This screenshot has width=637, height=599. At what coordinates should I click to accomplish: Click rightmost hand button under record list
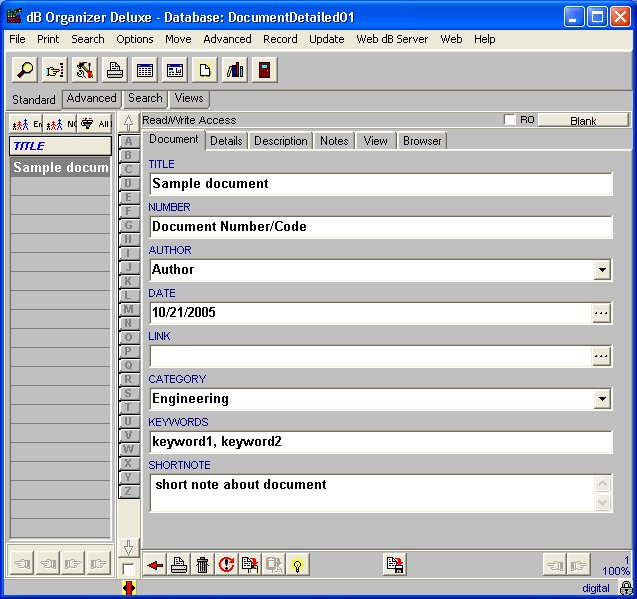pos(98,564)
